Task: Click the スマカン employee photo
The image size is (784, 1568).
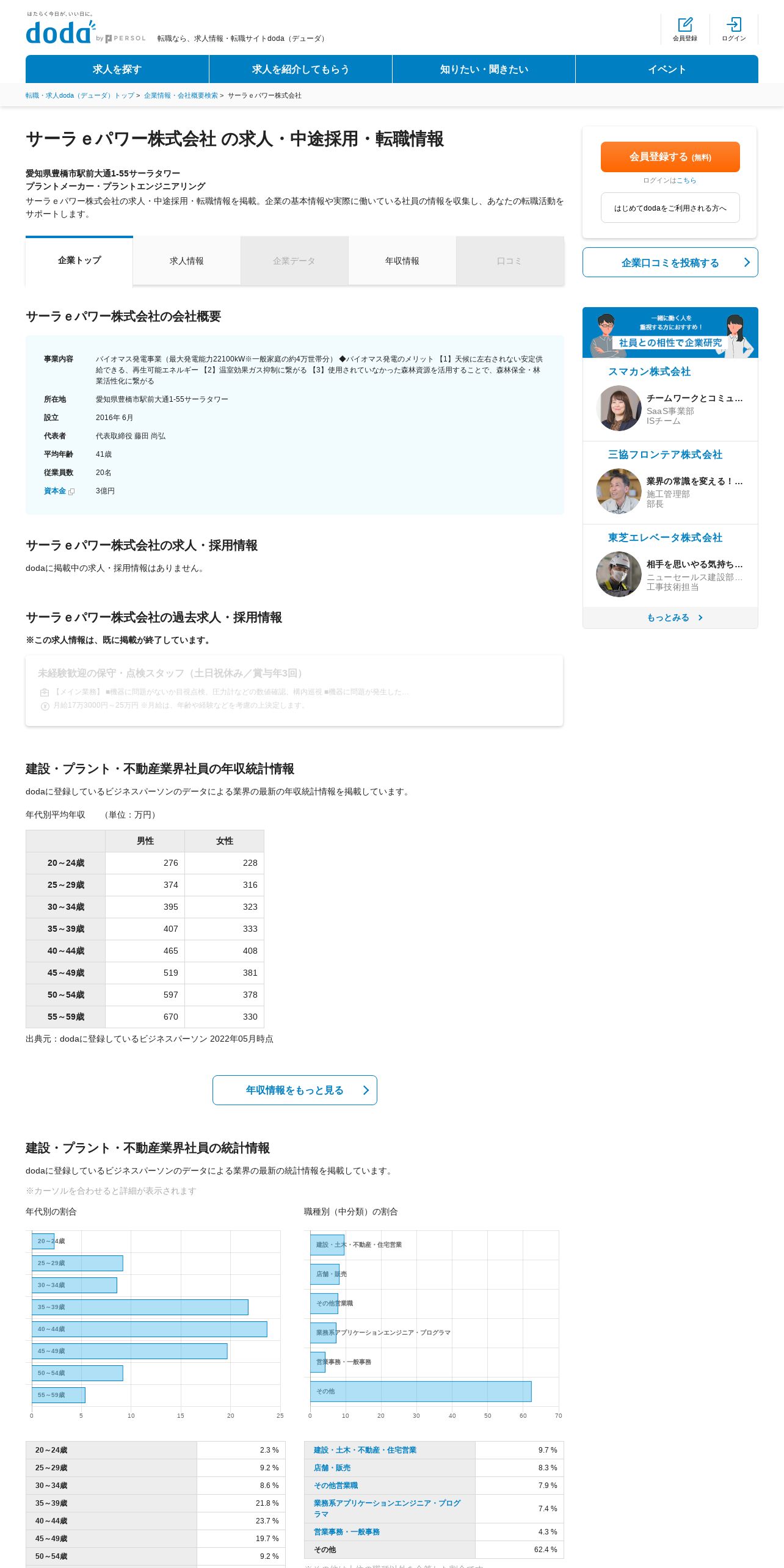Action: pyautogui.click(x=619, y=408)
